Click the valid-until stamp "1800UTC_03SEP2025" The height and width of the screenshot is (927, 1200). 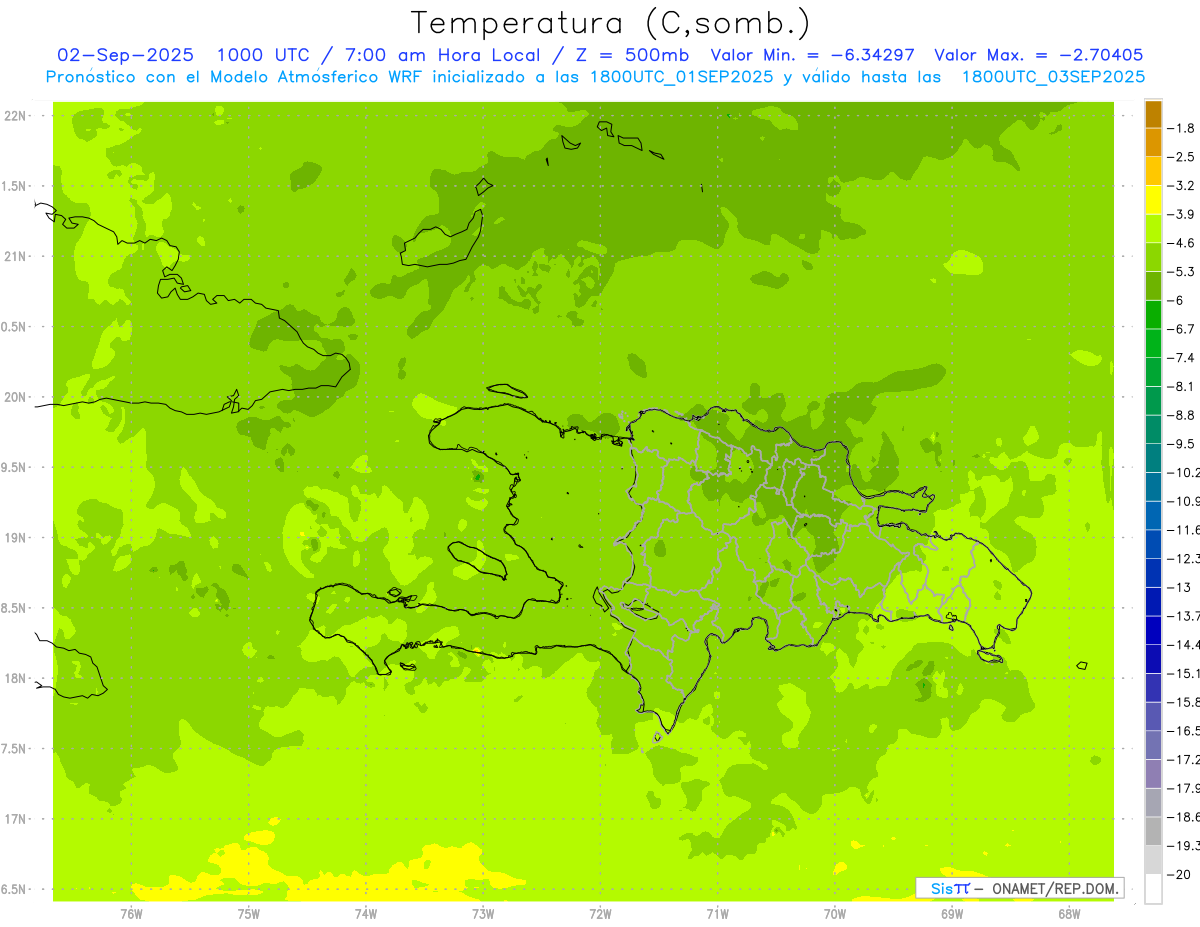coord(1053,77)
